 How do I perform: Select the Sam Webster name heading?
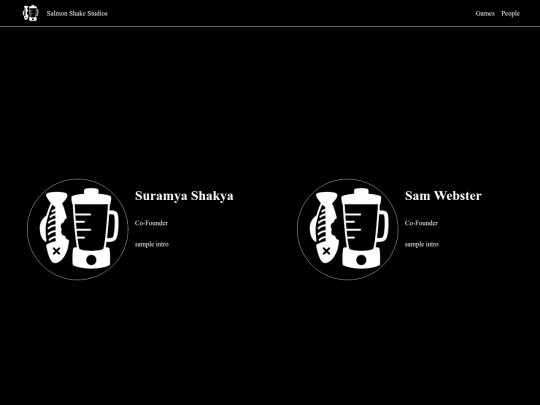tap(443, 196)
